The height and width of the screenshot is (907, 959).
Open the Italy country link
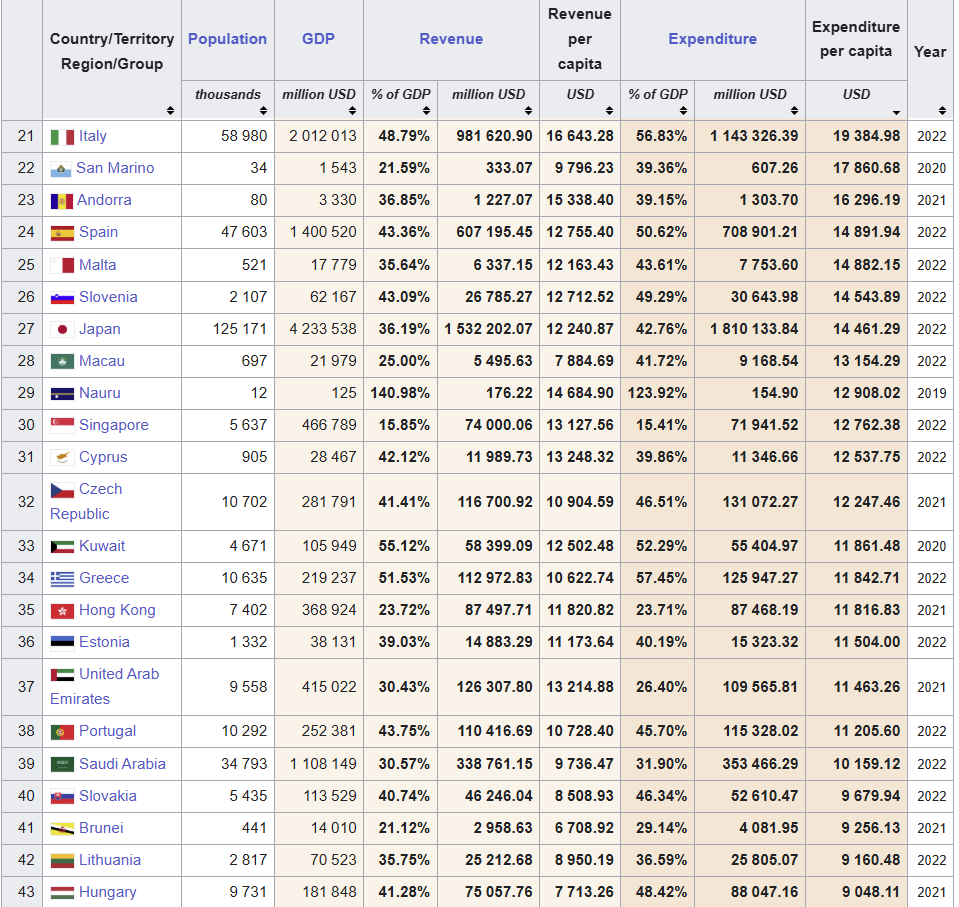[x=93, y=136]
